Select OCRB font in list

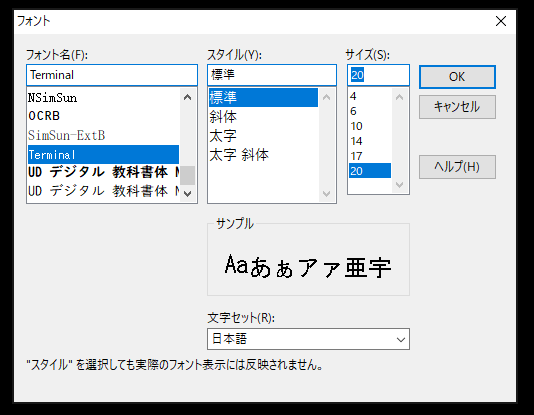coord(103,116)
